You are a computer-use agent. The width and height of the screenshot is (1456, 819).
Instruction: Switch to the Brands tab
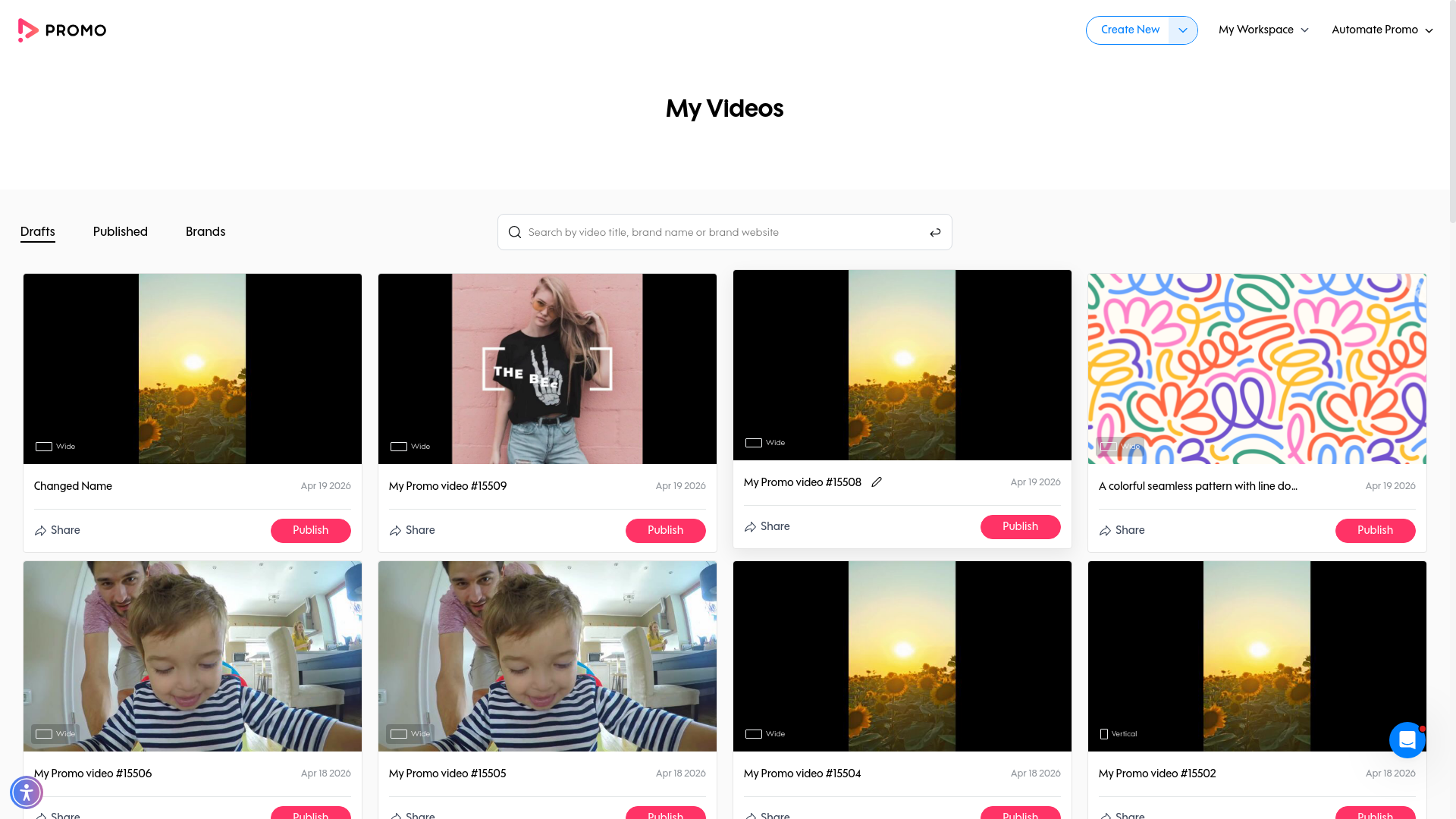point(206,232)
